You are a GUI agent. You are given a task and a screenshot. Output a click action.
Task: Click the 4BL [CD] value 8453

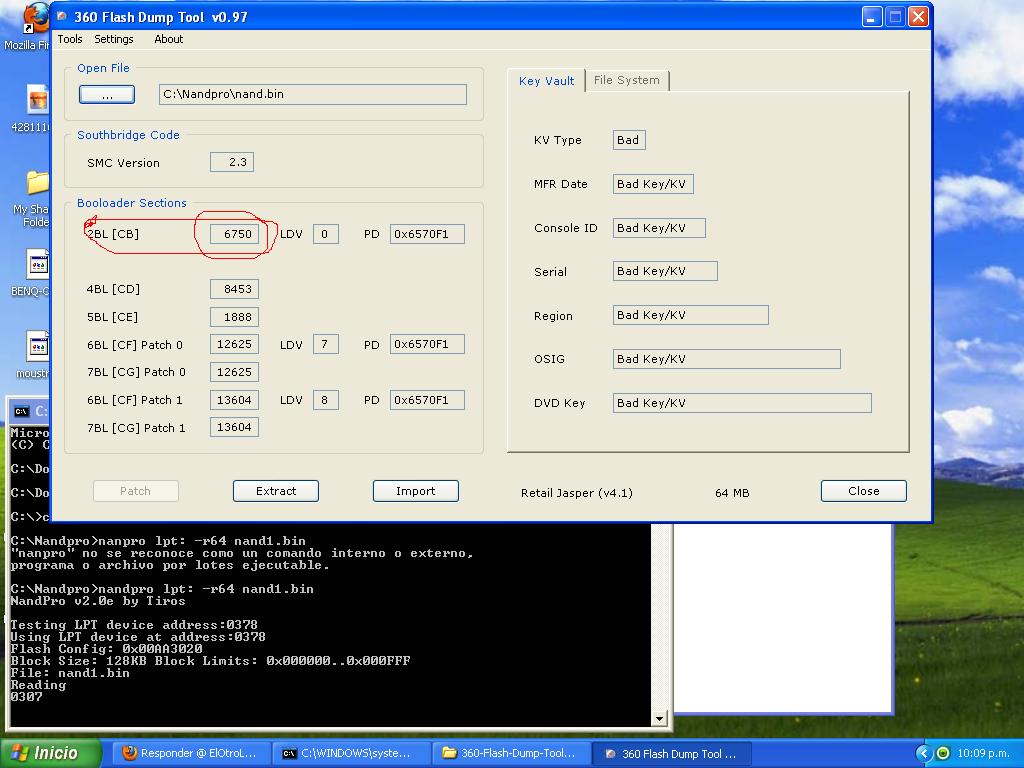(x=234, y=289)
